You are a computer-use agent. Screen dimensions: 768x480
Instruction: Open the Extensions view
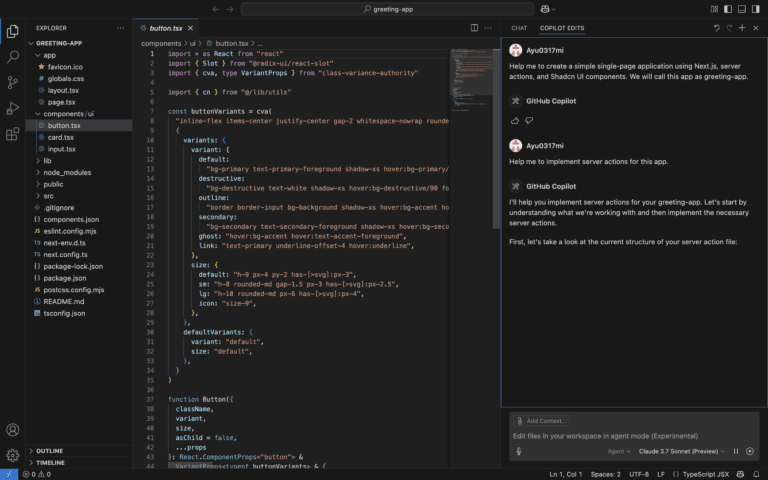[13, 134]
